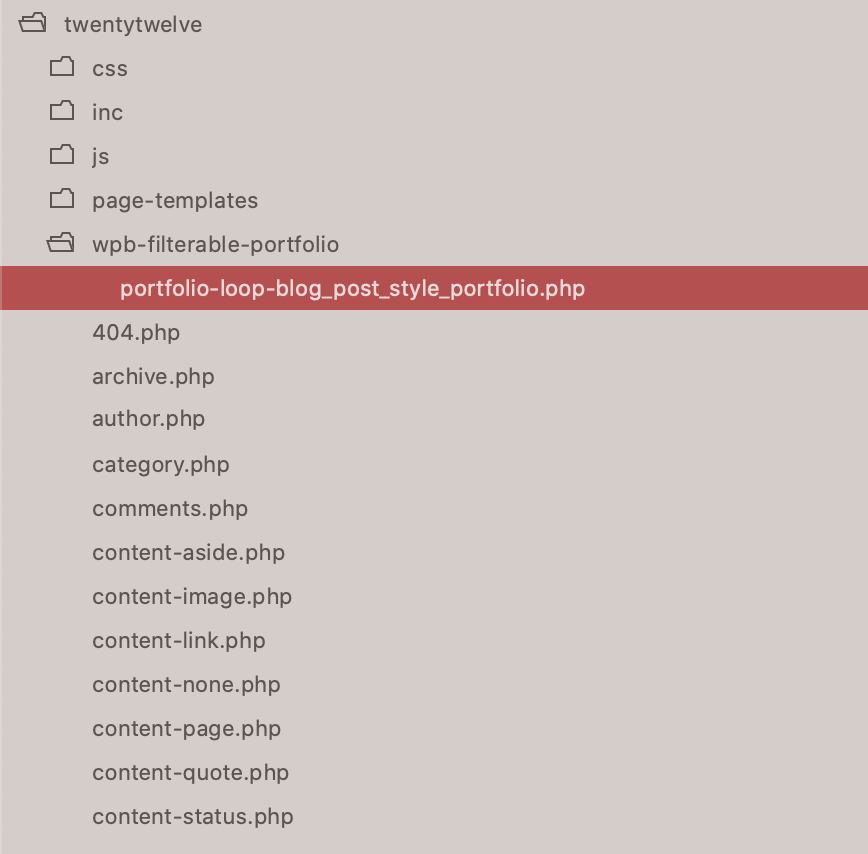Open content-status.php file
Viewport: 868px width, 854px height.
[x=193, y=817]
